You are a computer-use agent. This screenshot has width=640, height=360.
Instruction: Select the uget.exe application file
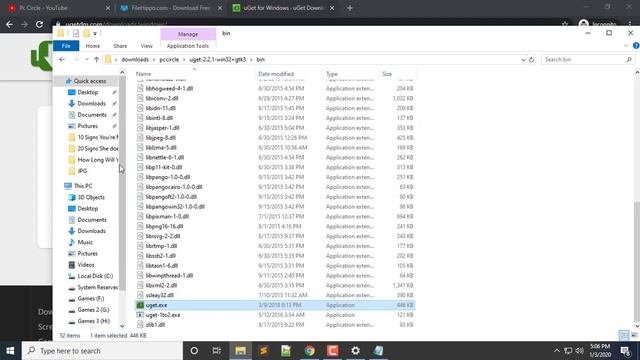pos(275,305)
